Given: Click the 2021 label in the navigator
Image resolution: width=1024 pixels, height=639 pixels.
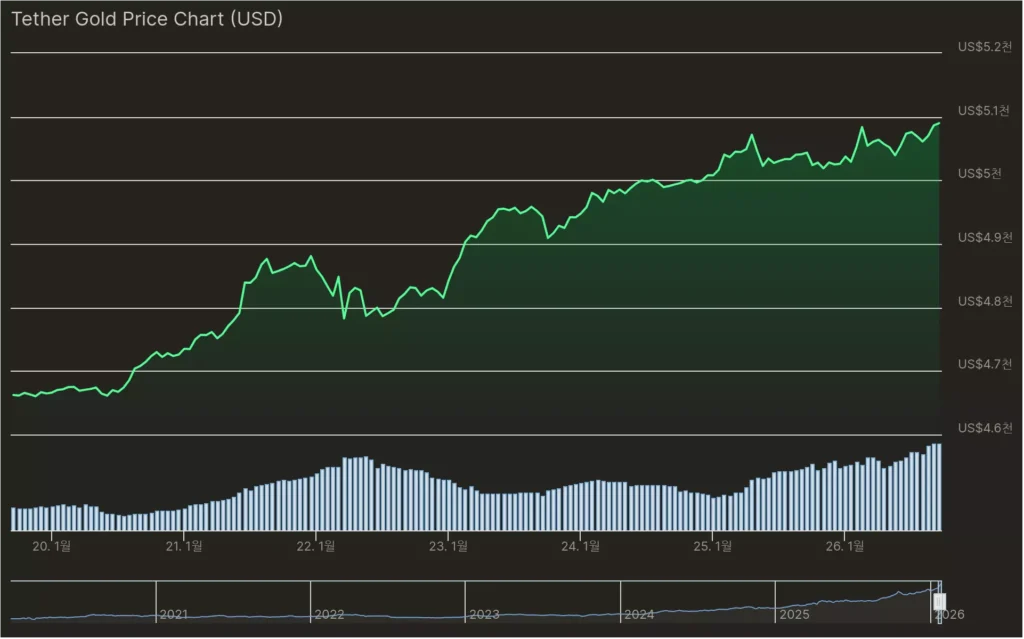Looking at the screenshot, I should (x=174, y=613).
